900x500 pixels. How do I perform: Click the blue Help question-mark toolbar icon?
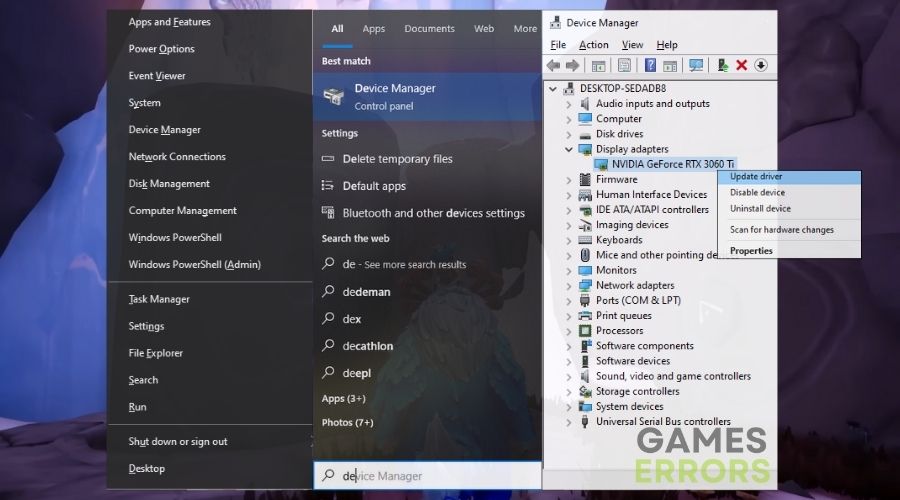tap(650, 65)
